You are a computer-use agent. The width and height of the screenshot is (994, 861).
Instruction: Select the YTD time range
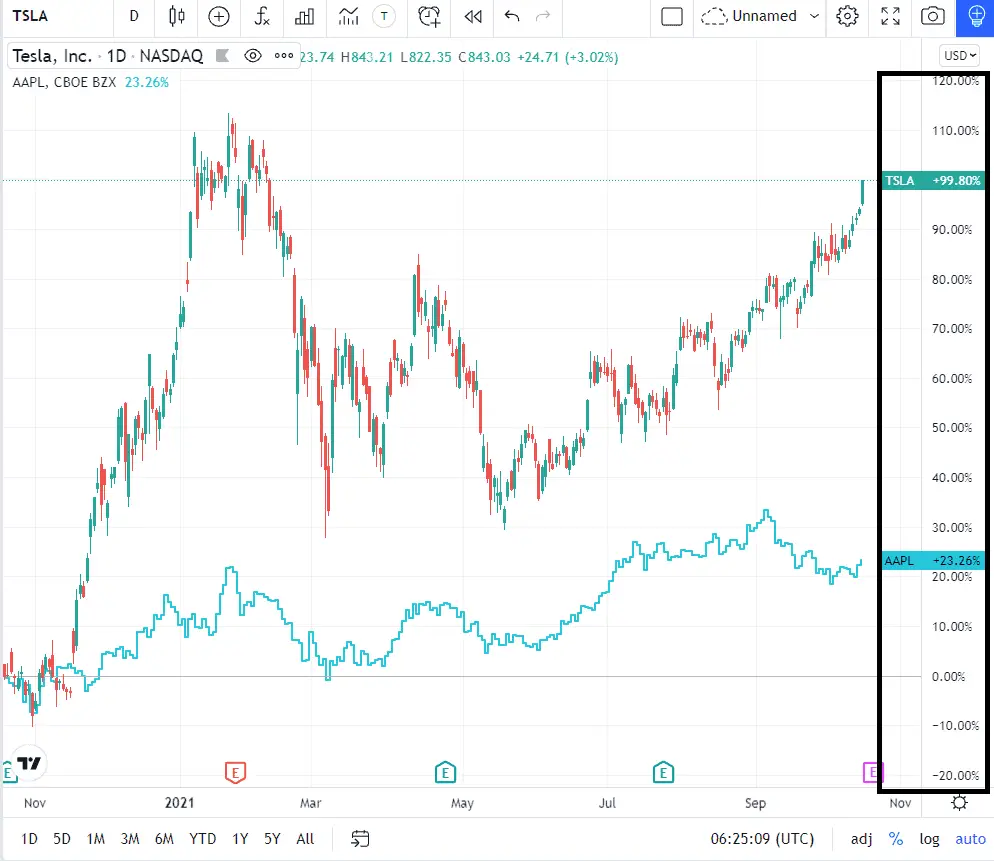tap(202, 839)
